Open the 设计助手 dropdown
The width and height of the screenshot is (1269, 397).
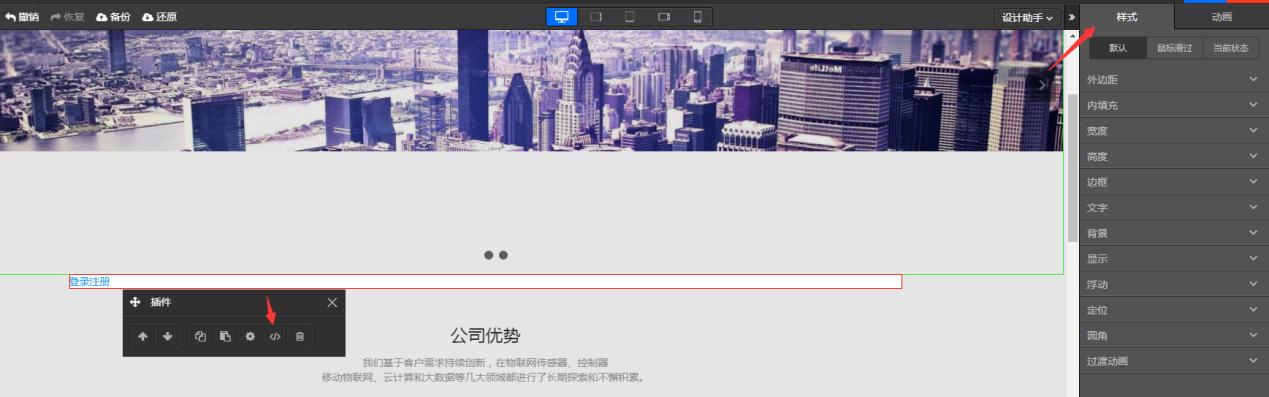(x=1028, y=18)
